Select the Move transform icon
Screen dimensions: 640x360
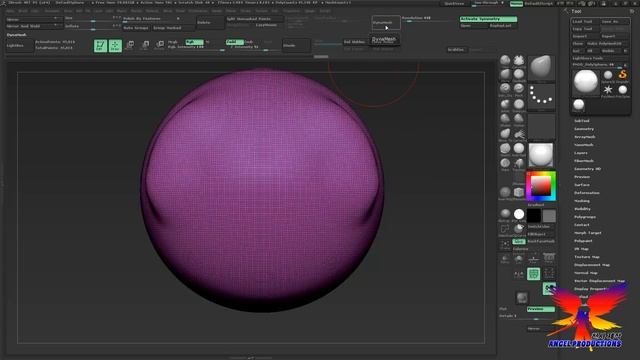coord(130,45)
